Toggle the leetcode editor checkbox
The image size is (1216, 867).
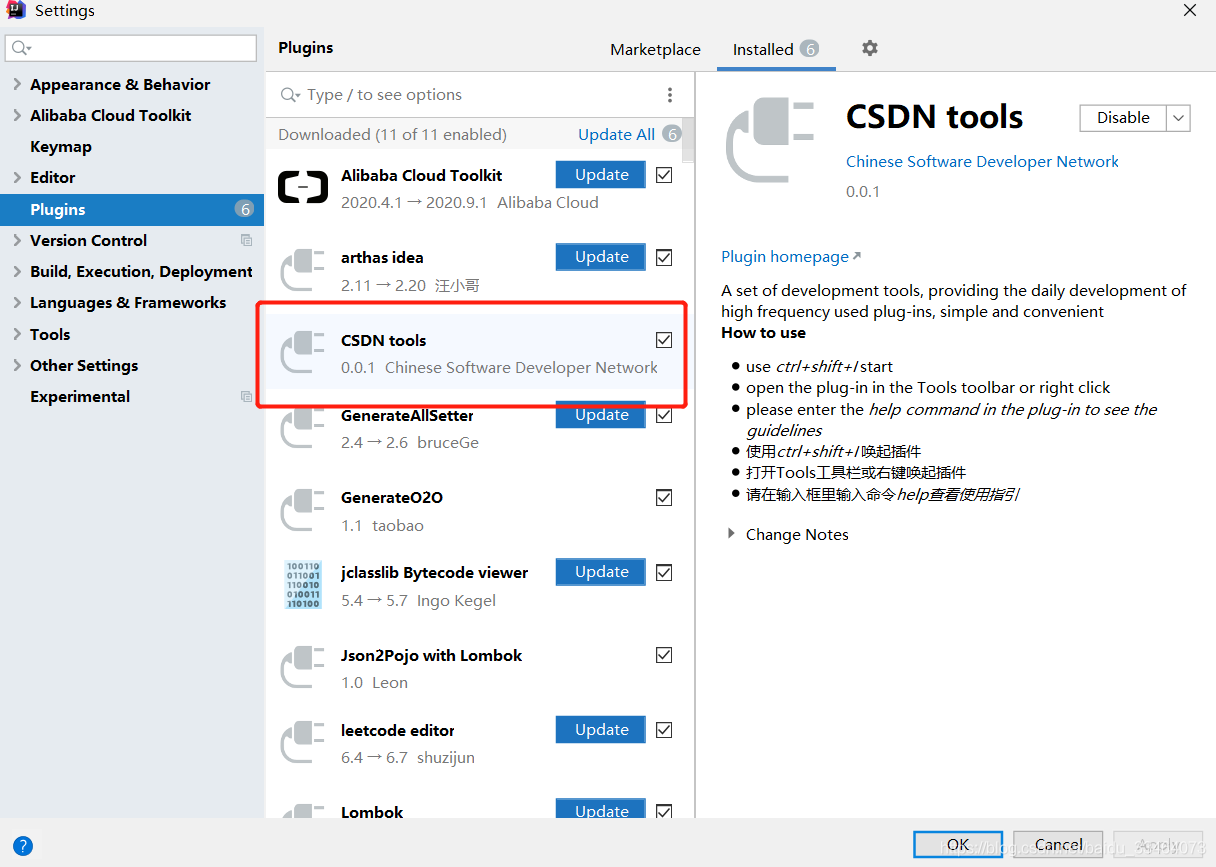[664, 730]
